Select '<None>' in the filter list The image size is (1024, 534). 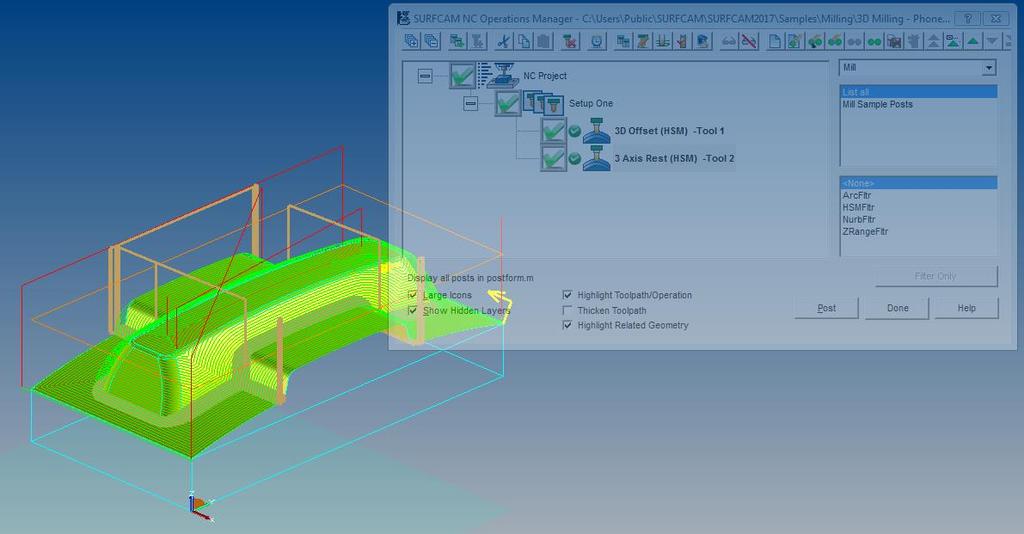pyautogui.click(x=918, y=183)
